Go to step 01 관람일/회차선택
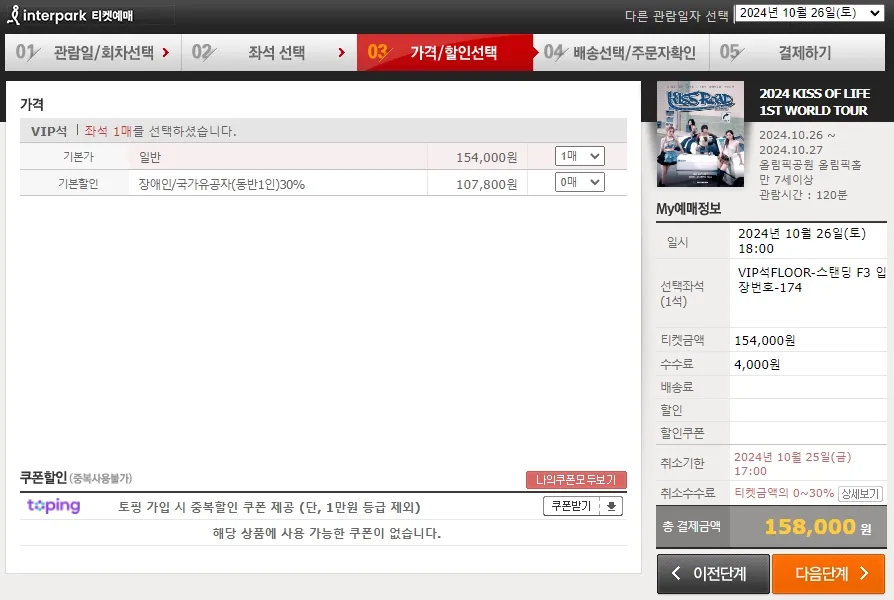 coord(94,52)
